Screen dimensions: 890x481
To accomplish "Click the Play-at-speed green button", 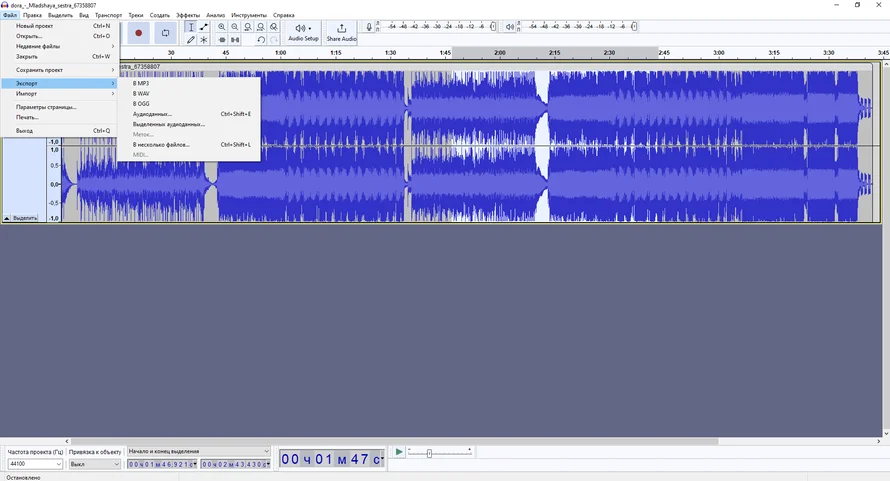I will point(398,452).
